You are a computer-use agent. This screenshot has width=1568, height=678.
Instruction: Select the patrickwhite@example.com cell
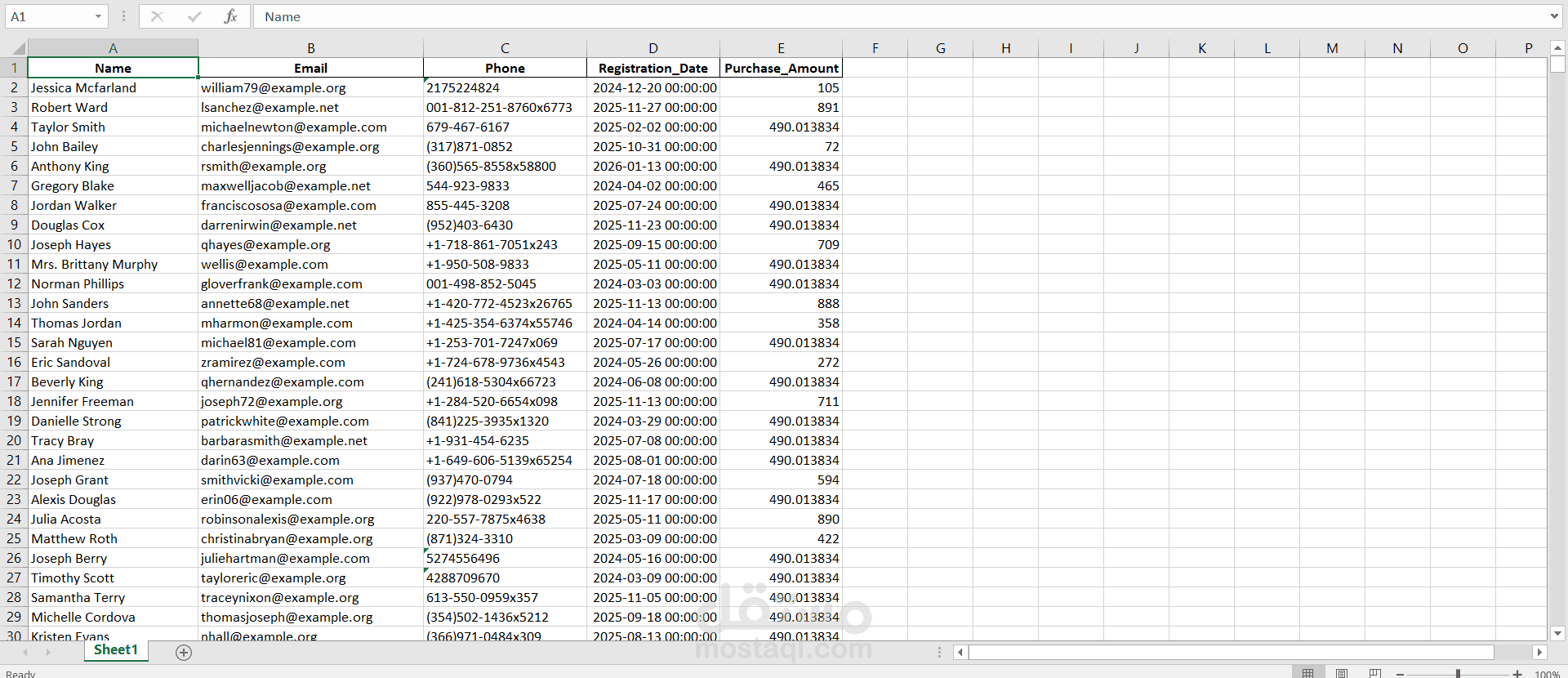(310, 421)
